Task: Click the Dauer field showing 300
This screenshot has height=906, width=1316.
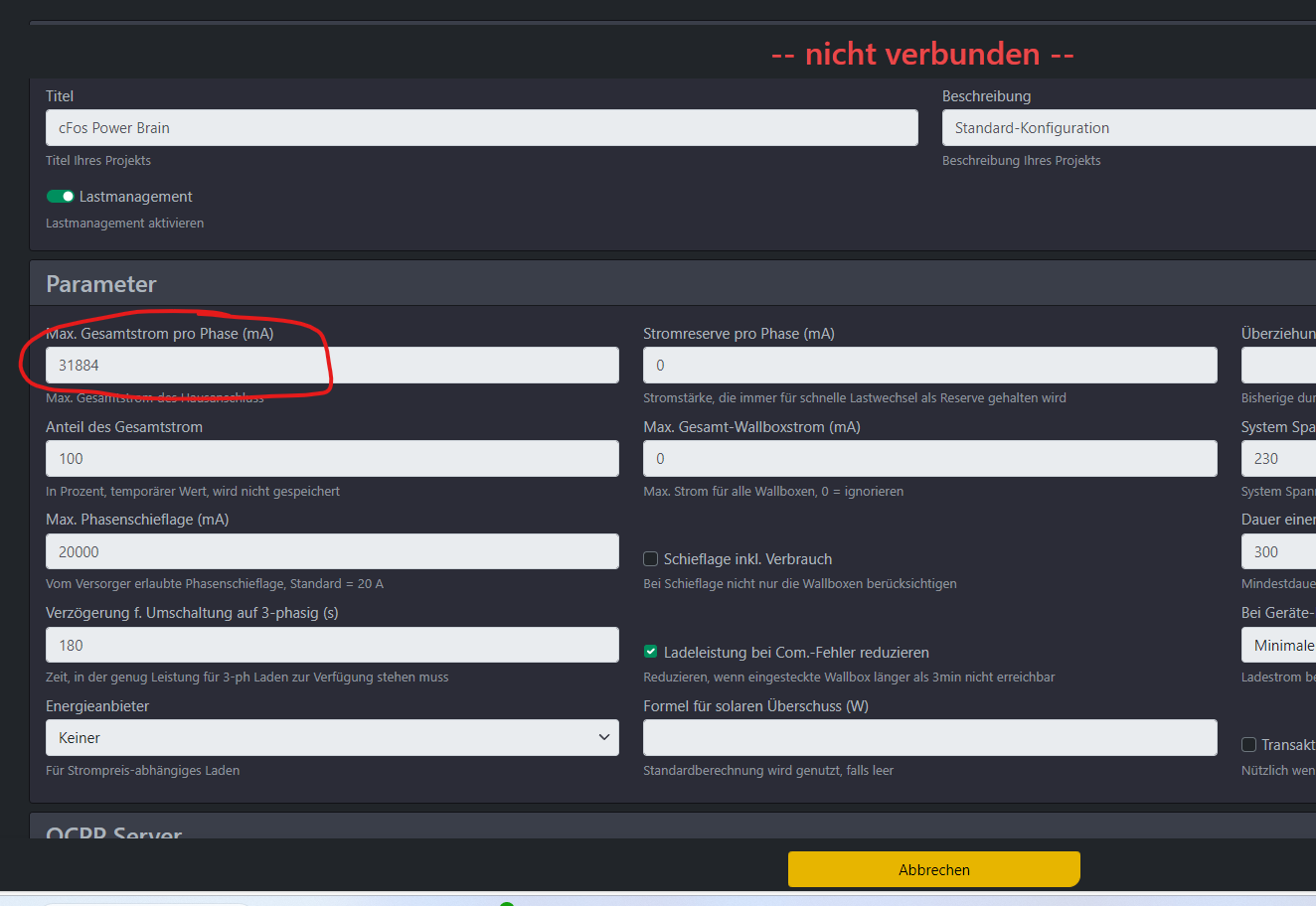Action: [1280, 552]
